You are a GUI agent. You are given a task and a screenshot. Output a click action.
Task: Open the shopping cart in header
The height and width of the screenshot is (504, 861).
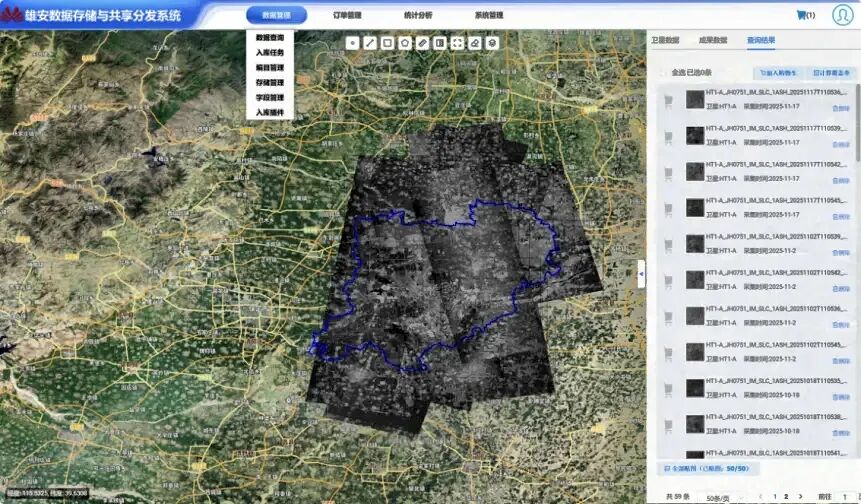coord(801,15)
